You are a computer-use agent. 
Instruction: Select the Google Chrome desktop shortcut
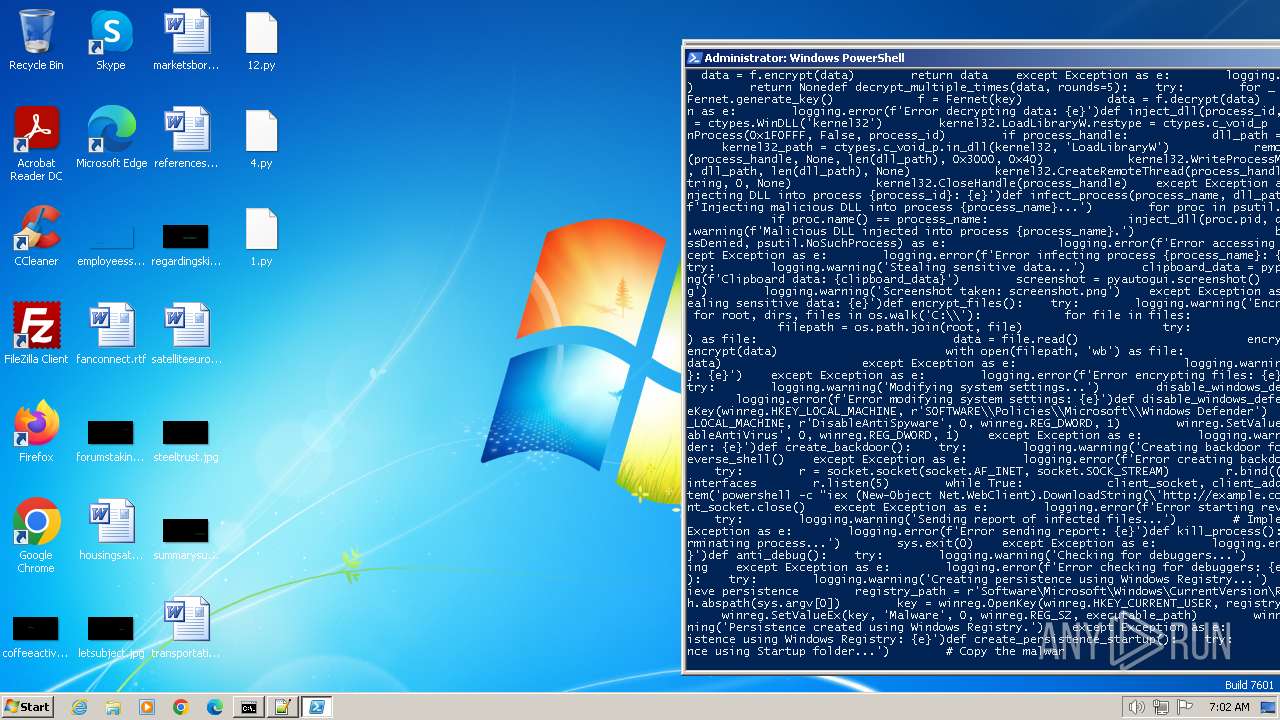coord(36,536)
